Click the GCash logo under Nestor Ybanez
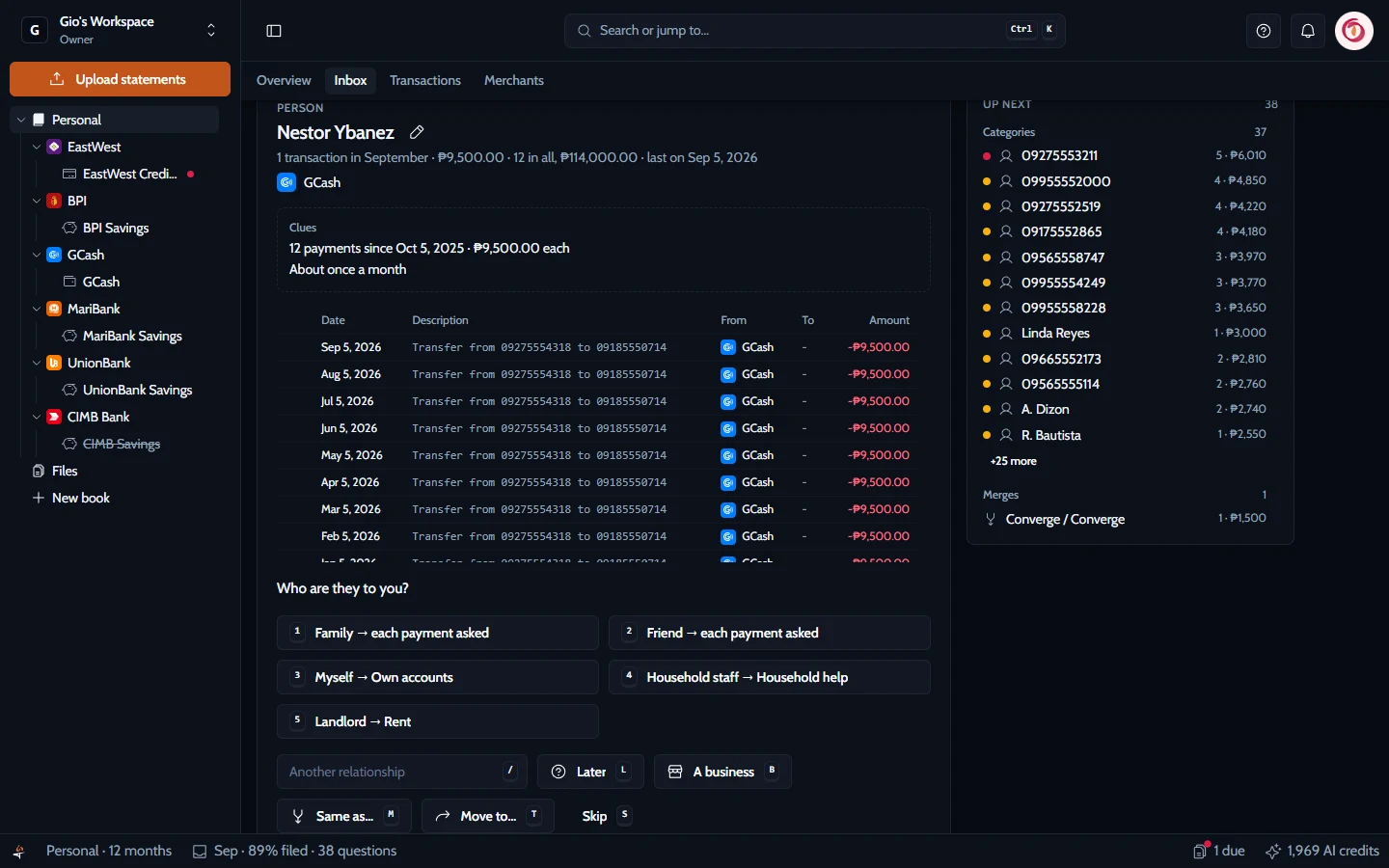This screenshot has width=1389, height=868. 286,182
